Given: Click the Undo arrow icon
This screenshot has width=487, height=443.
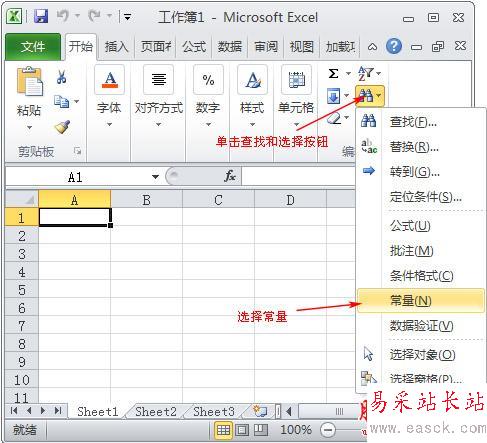Looking at the screenshot, I should point(63,15).
